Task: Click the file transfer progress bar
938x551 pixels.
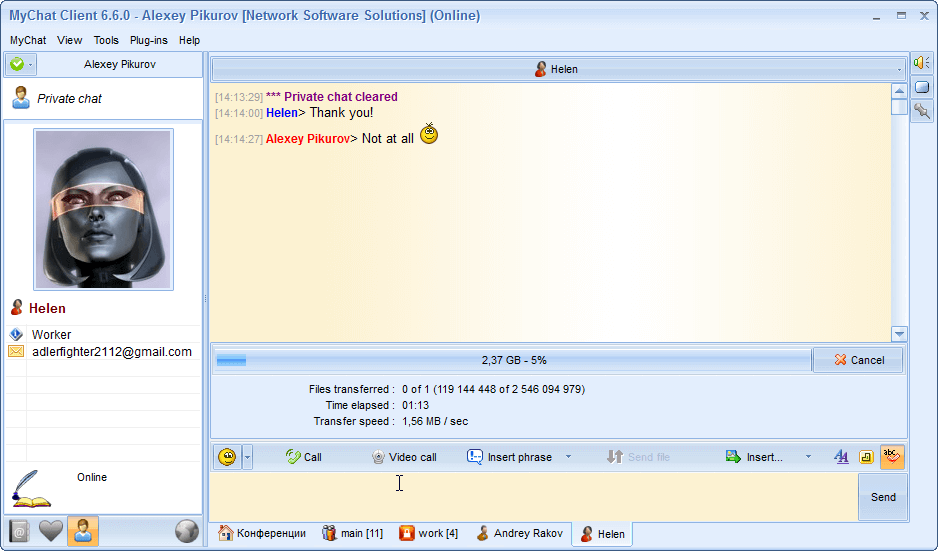Action: [x=513, y=360]
